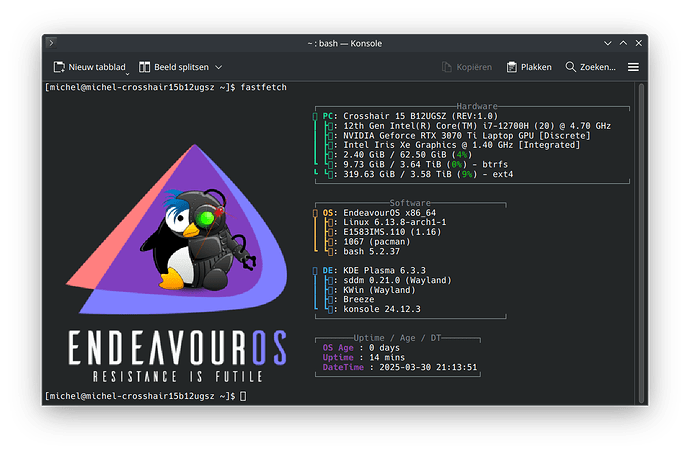Paste clipboard using Plakken button
Image resolution: width=690 pixels, height=455 pixels.
(x=529, y=67)
